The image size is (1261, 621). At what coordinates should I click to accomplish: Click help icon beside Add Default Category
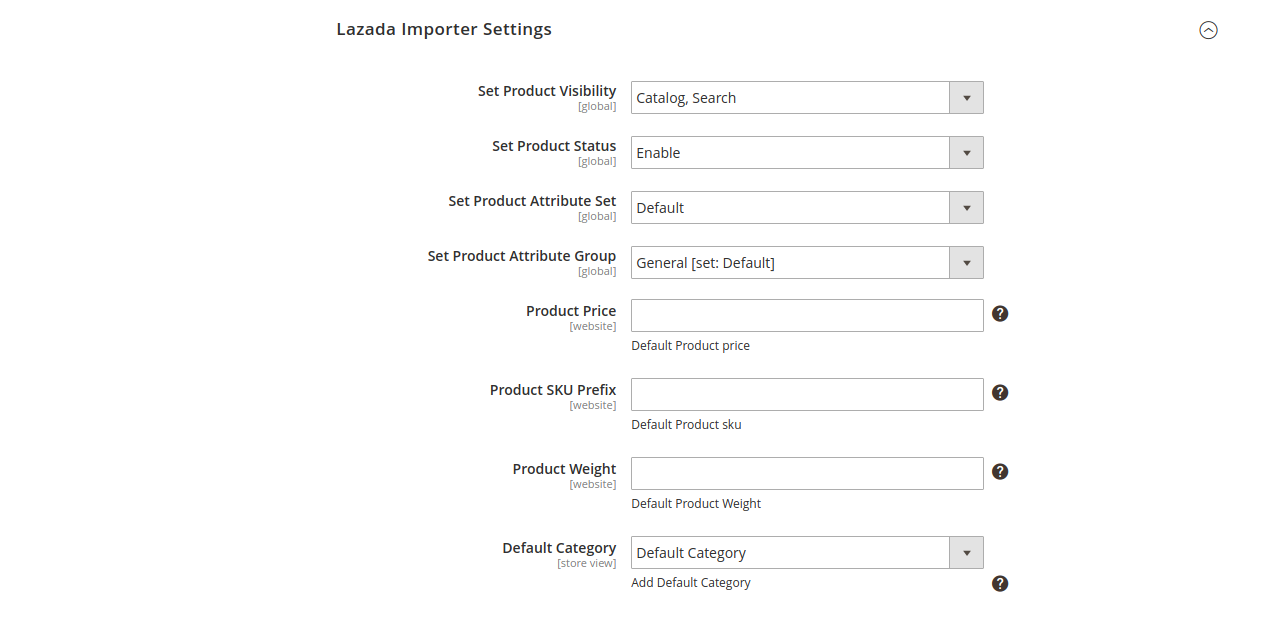pos(1000,584)
